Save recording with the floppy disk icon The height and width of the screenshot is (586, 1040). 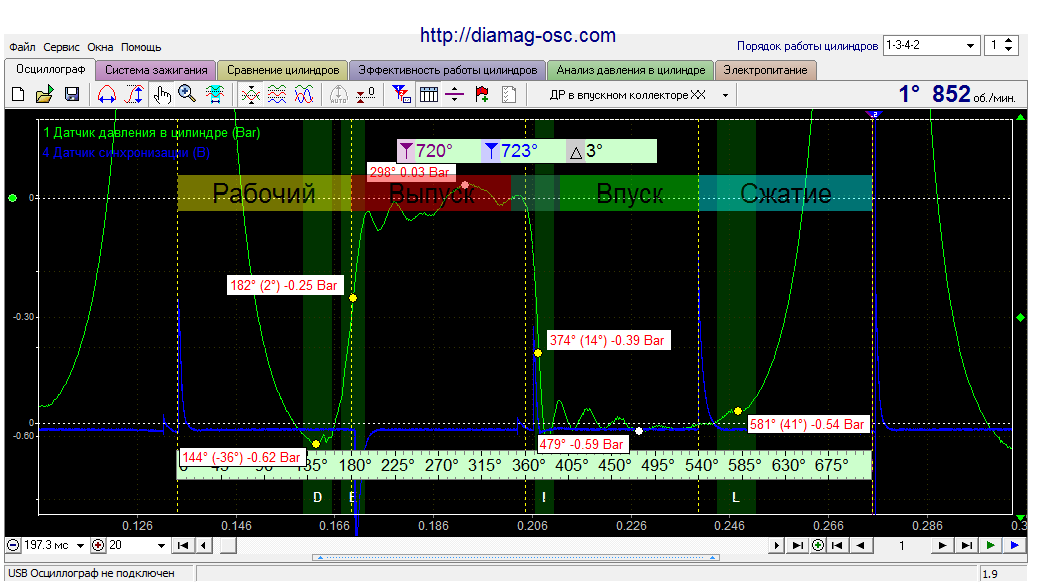pyautogui.click(x=72, y=94)
